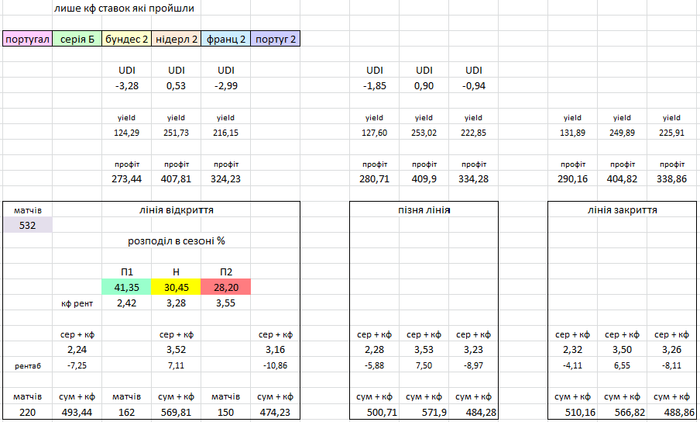Choose the нідерл 2 league button

(x=176, y=39)
